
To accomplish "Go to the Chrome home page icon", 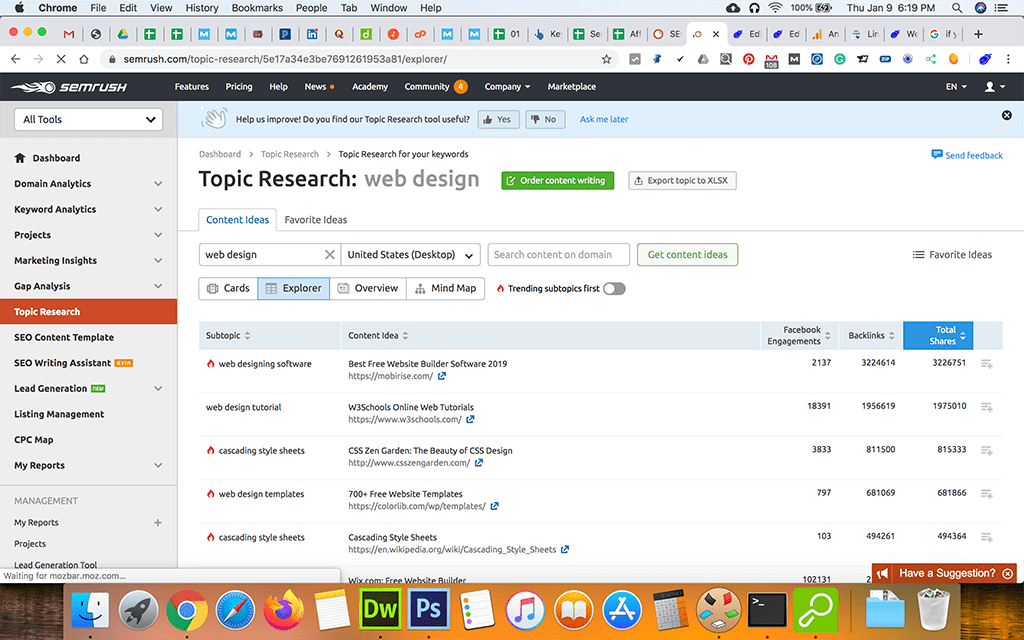I will pos(84,59).
